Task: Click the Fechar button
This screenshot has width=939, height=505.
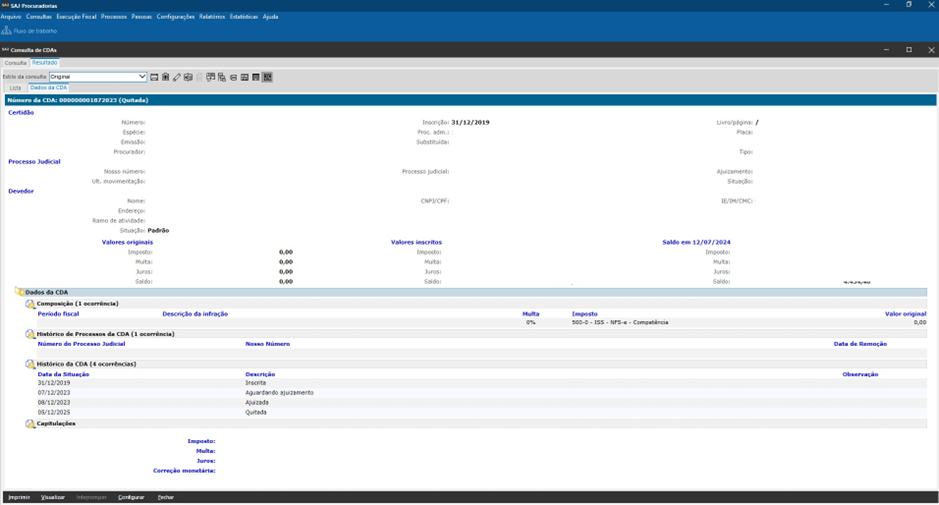Action: [x=166, y=497]
